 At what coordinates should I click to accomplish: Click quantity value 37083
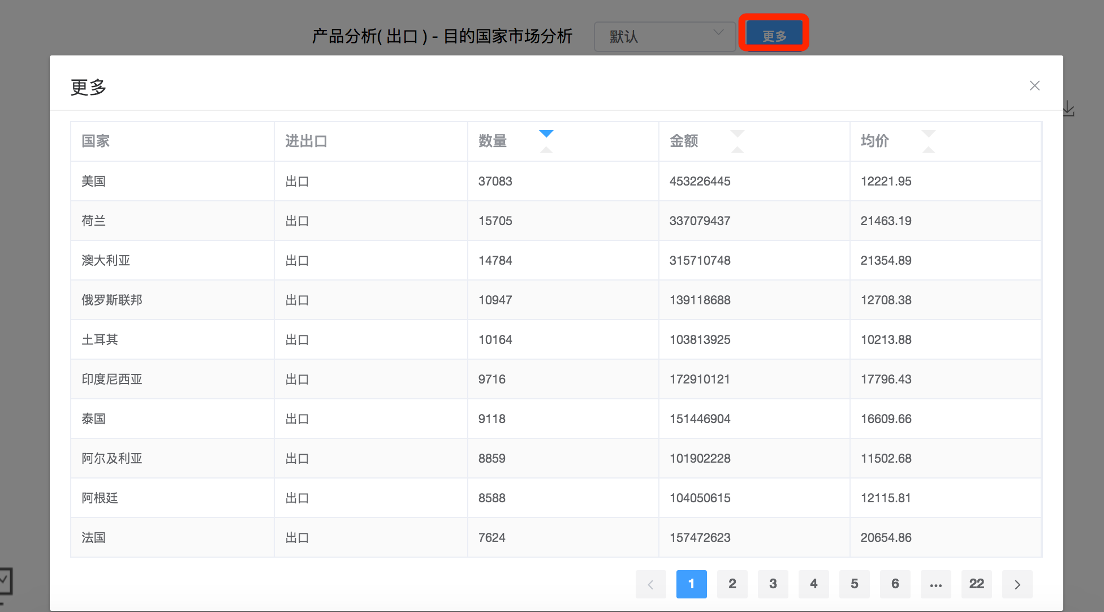495,181
